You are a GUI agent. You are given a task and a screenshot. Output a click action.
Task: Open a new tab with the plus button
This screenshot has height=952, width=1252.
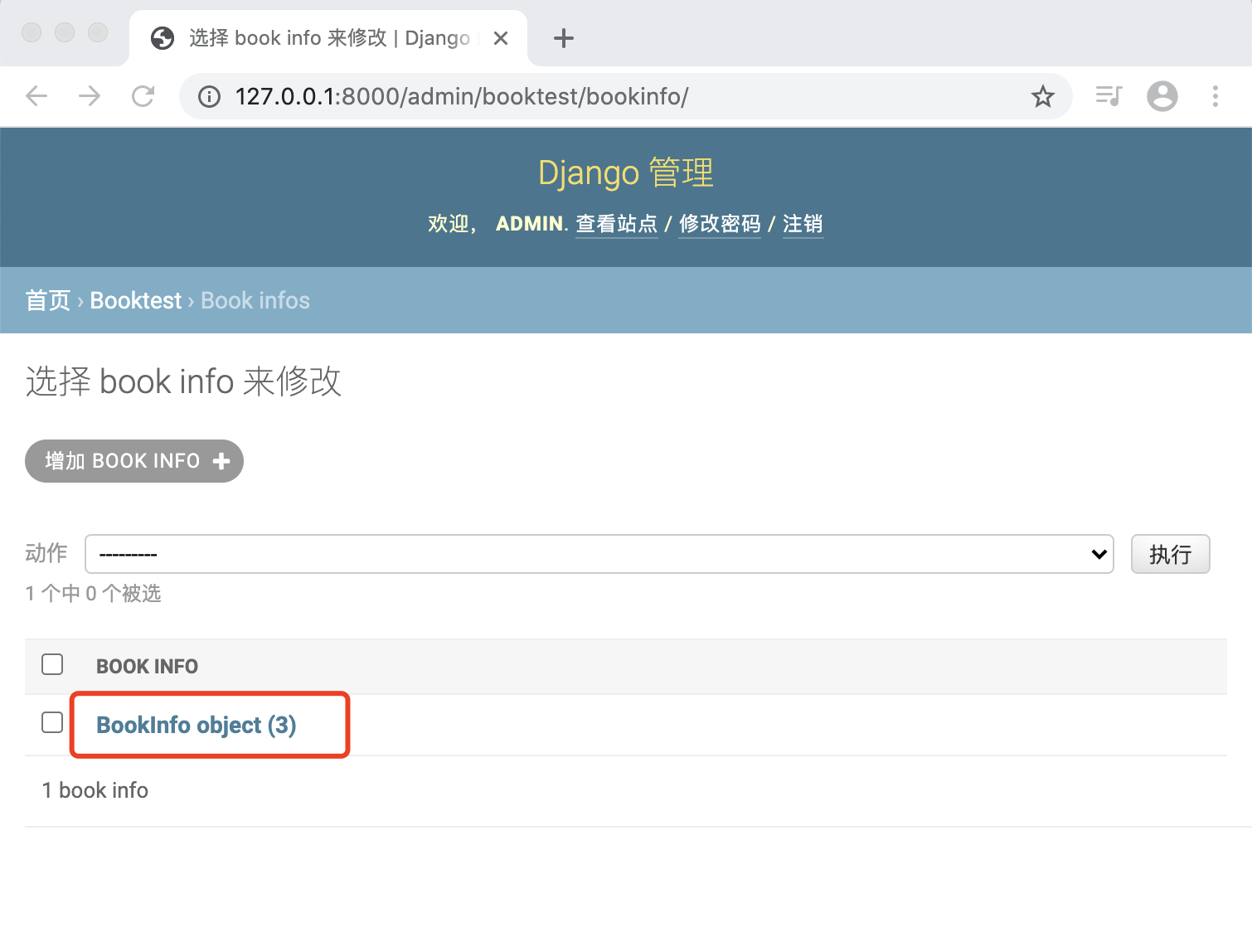click(x=563, y=37)
